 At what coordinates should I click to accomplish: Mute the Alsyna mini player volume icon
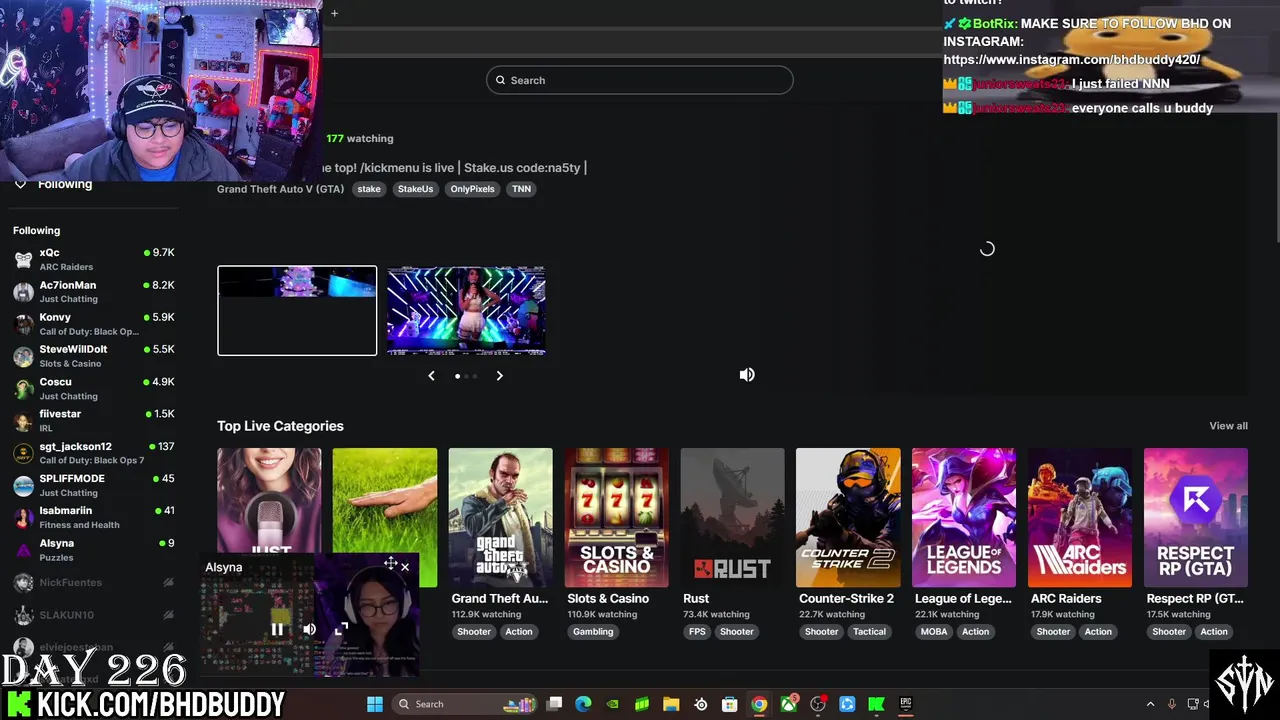tap(309, 630)
